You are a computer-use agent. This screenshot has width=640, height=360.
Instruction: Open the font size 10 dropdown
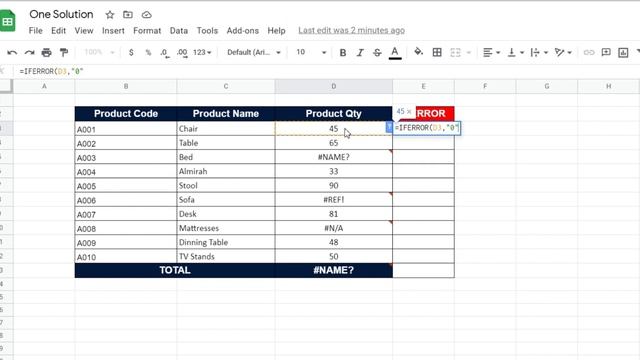[x=311, y=52]
